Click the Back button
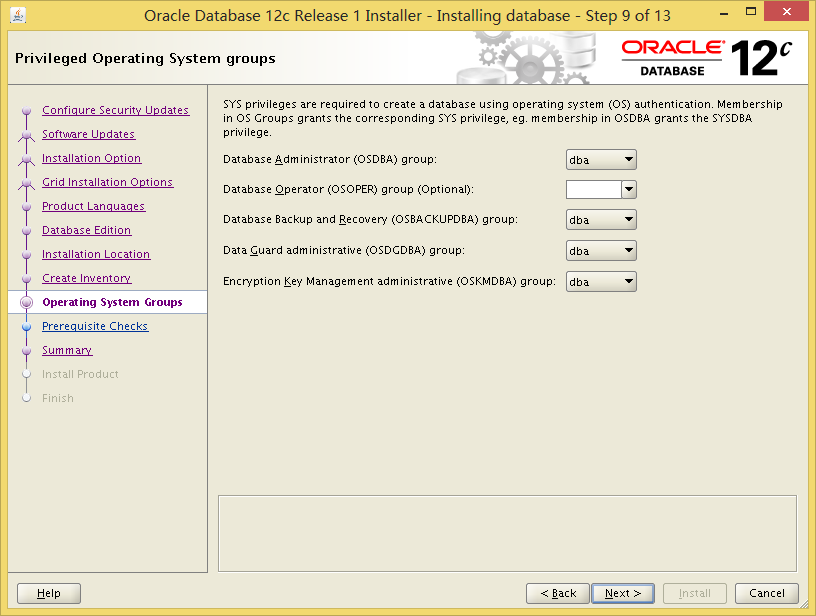 (x=557, y=593)
